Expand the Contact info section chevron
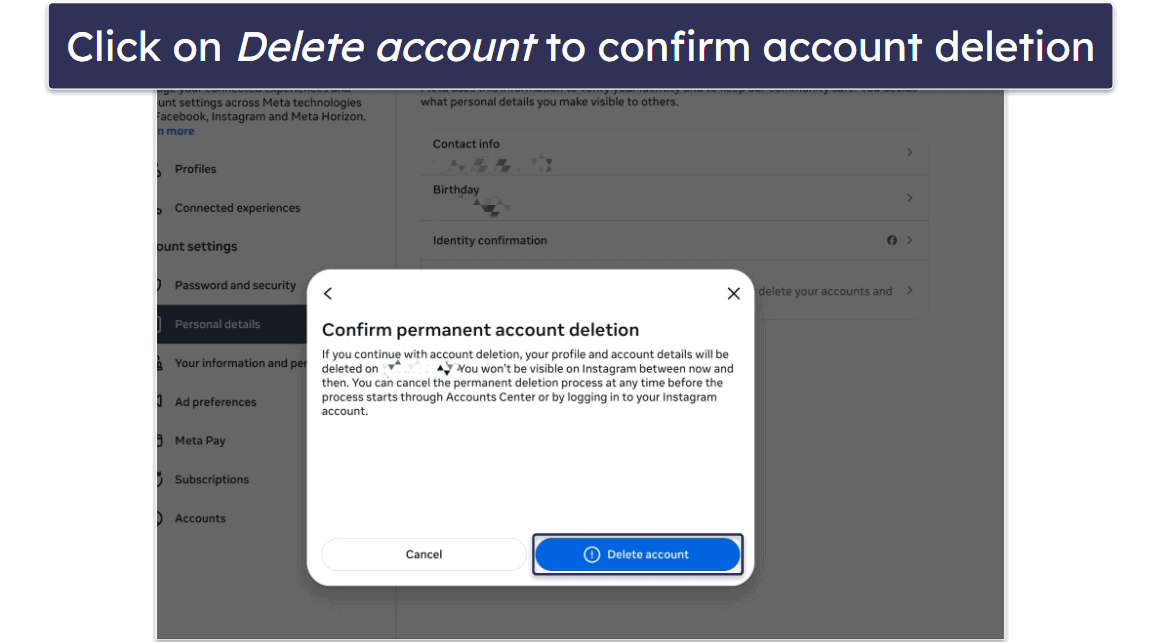The height and width of the screenshot is (642, 1163). tap(909, 152)
